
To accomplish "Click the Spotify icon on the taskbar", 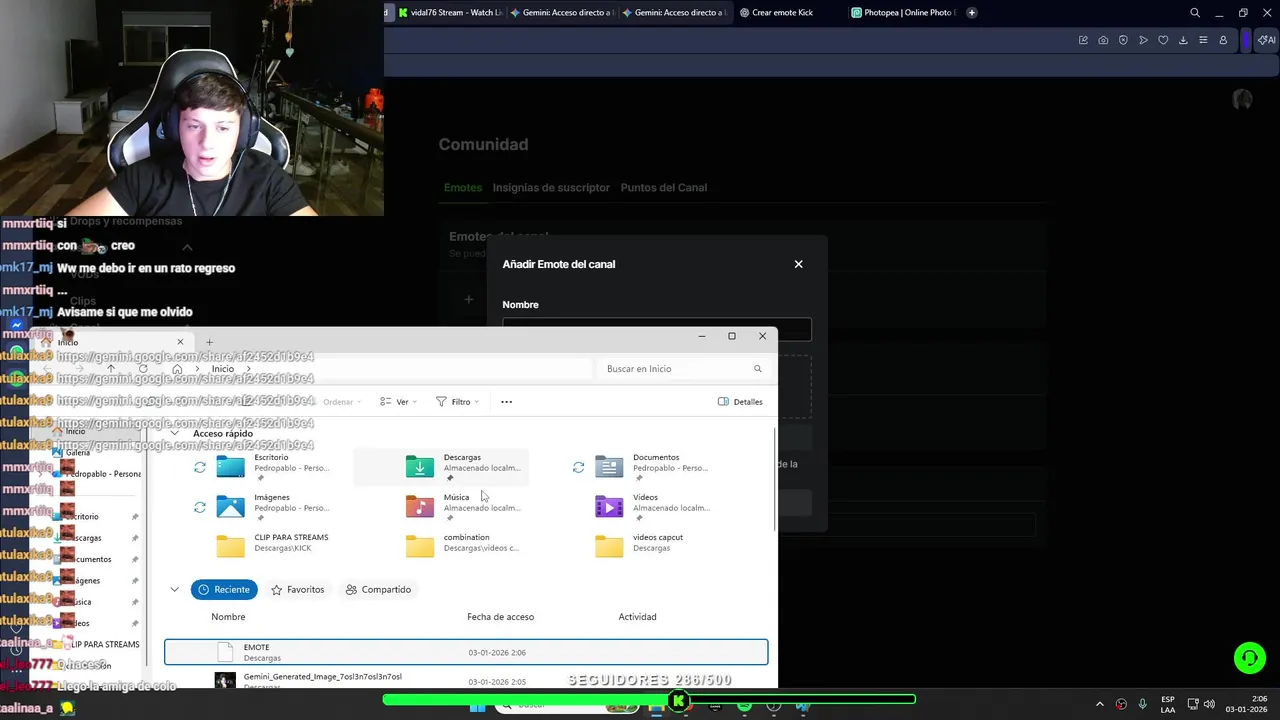I will pos(744,706).
